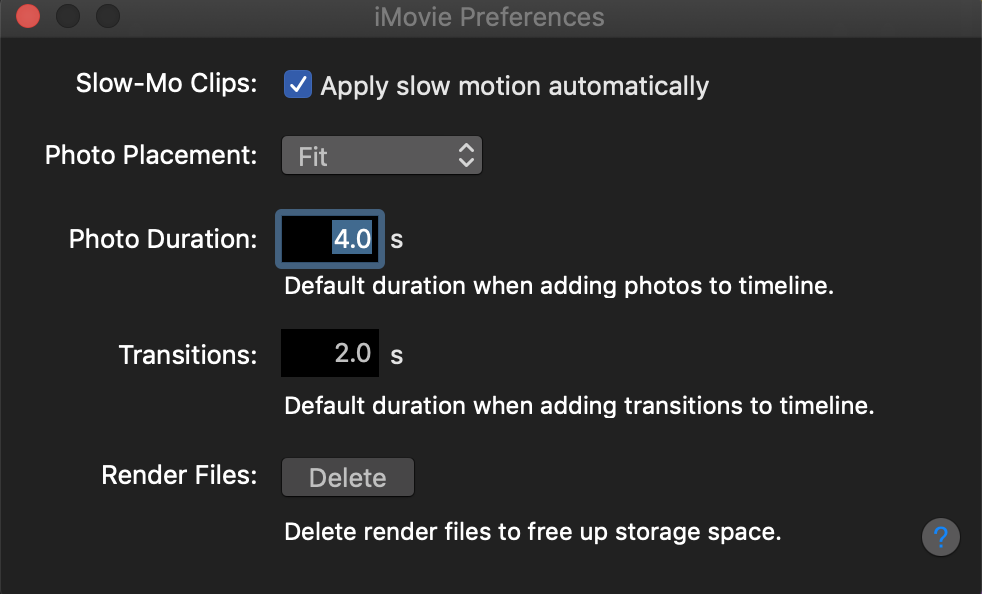Viewport: 982px width, 594px height.
Task: Click the iMovie Preferences window title
Action: pos(490,17)
